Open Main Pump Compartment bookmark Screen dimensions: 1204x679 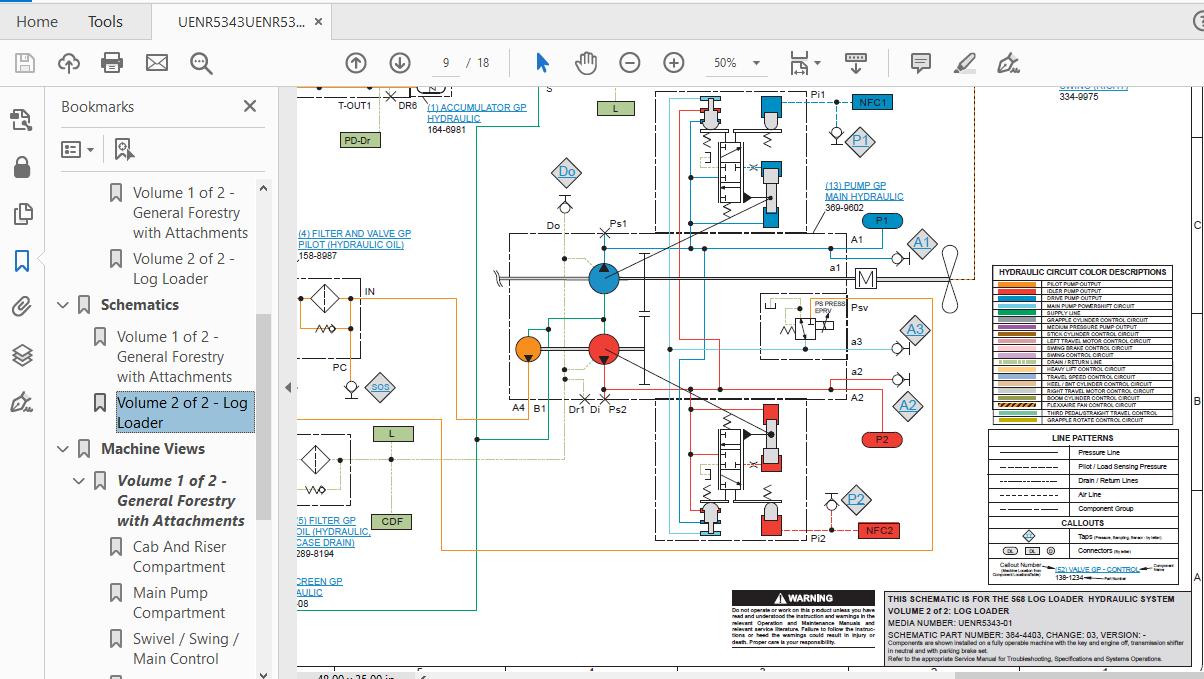coord(180,603)
